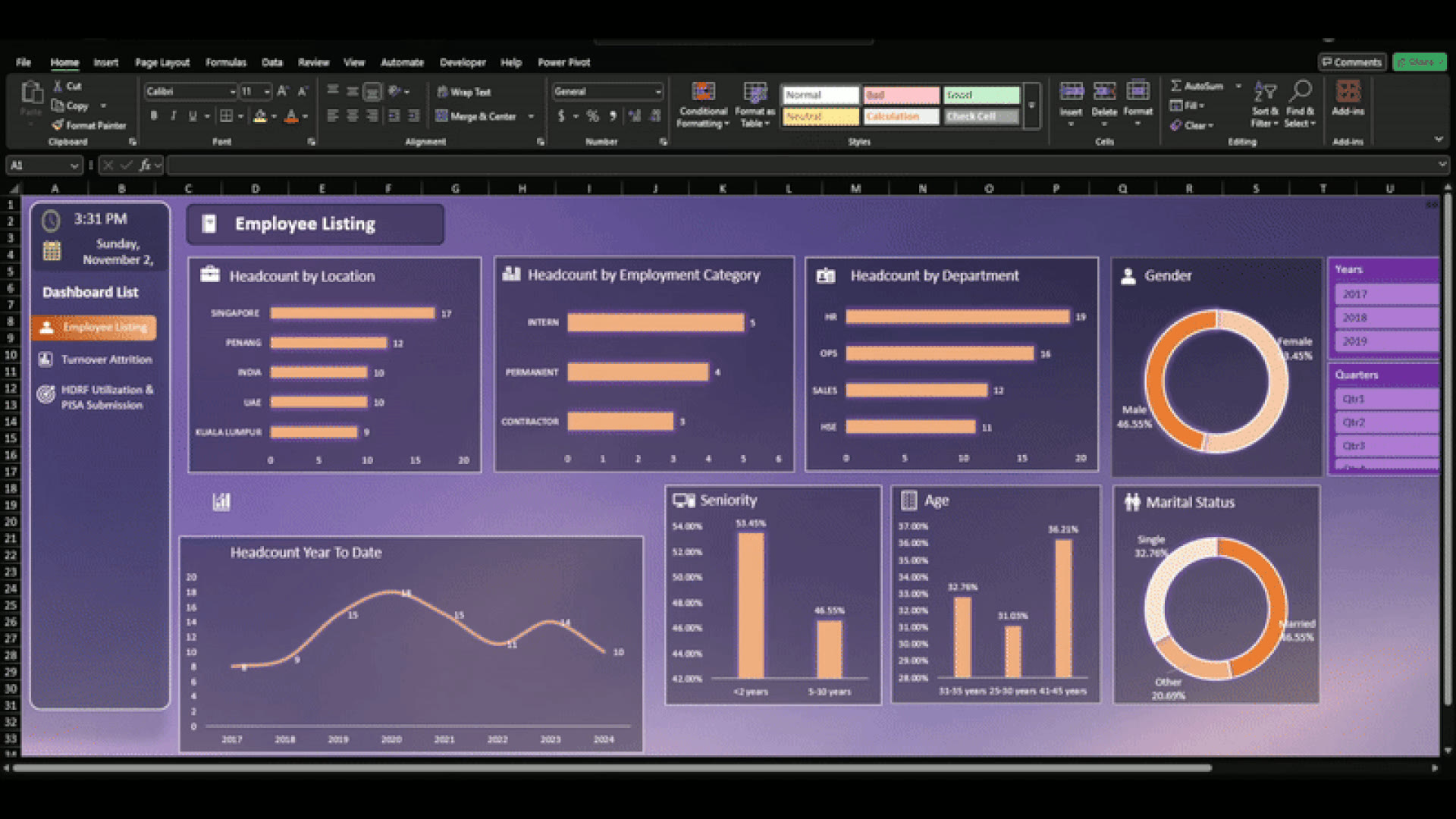Open the Power Pivot tab
1456x819 pixels.
[x=563, y=62]
